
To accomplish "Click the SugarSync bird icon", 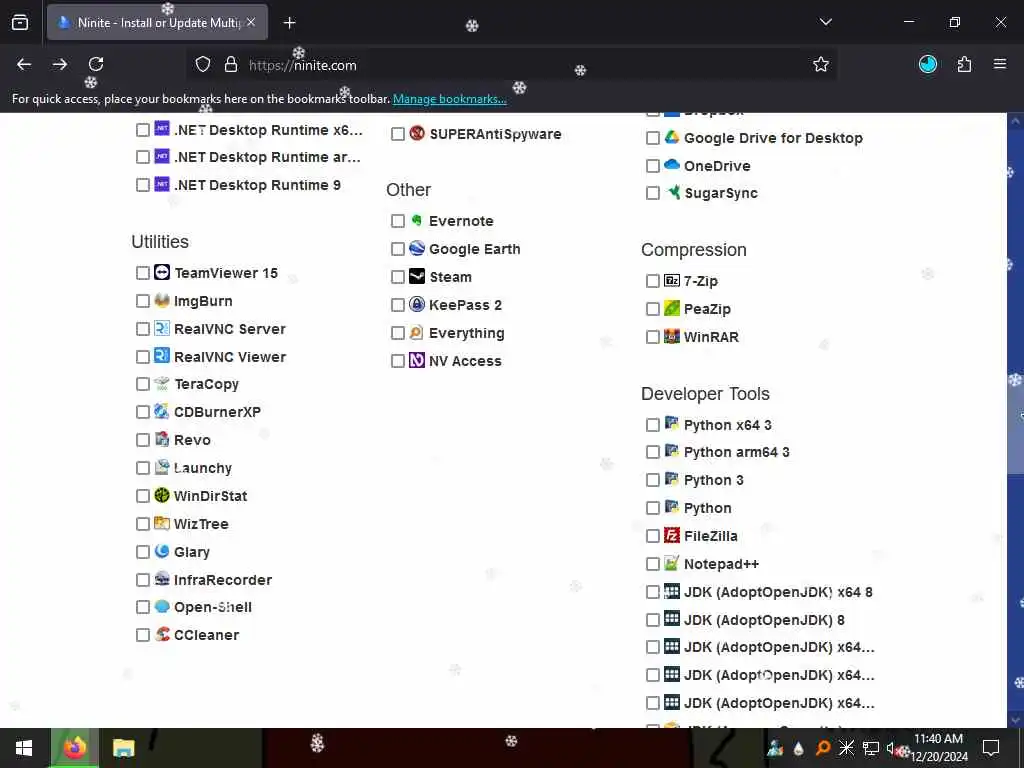I will point(672,193).
